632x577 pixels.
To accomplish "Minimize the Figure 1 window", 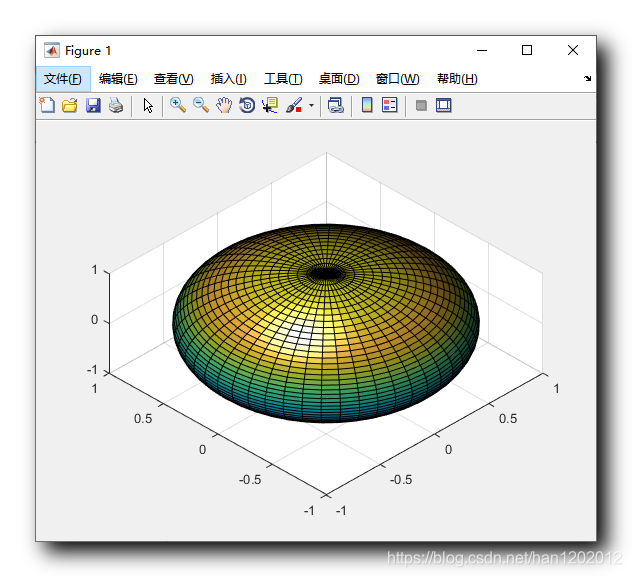I will coord(482,50).
